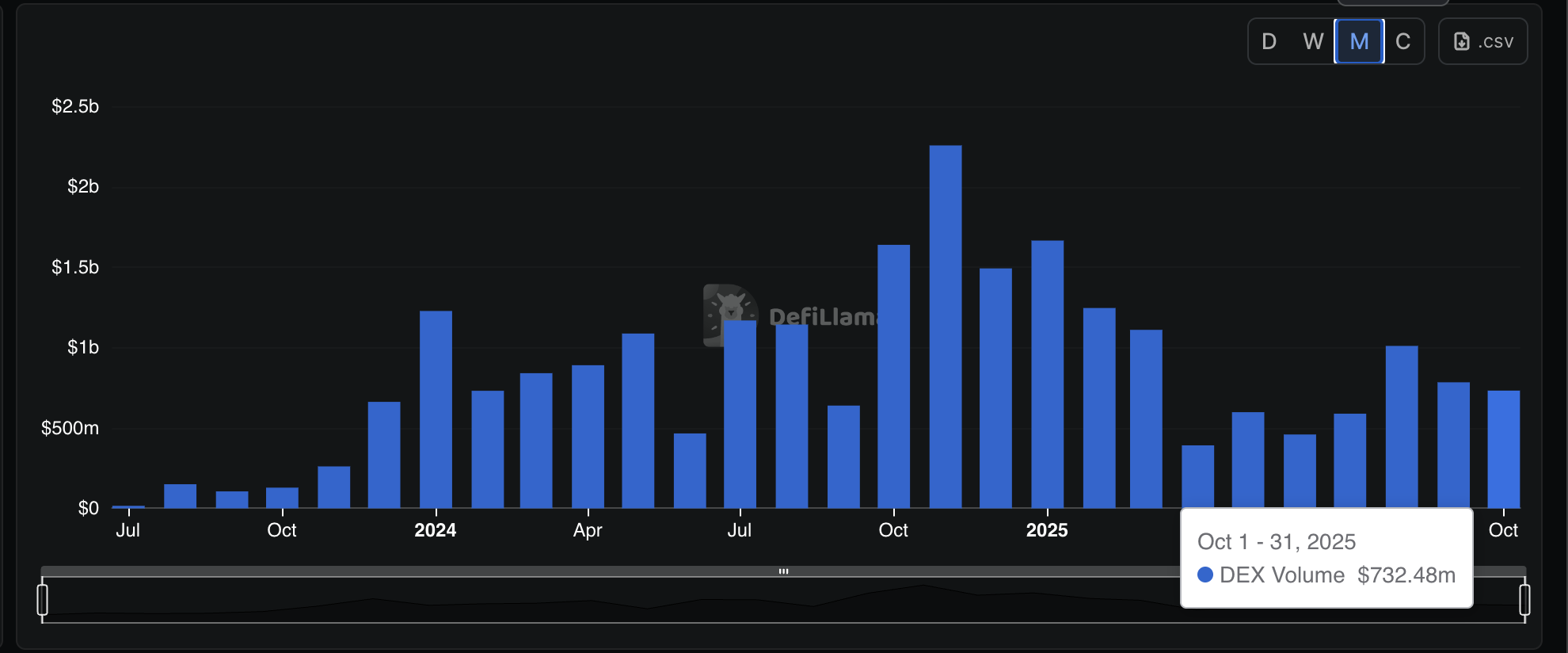Download the chart data as .csv
Viewport: 1568px width, 653px height.
click(1482, 41)
